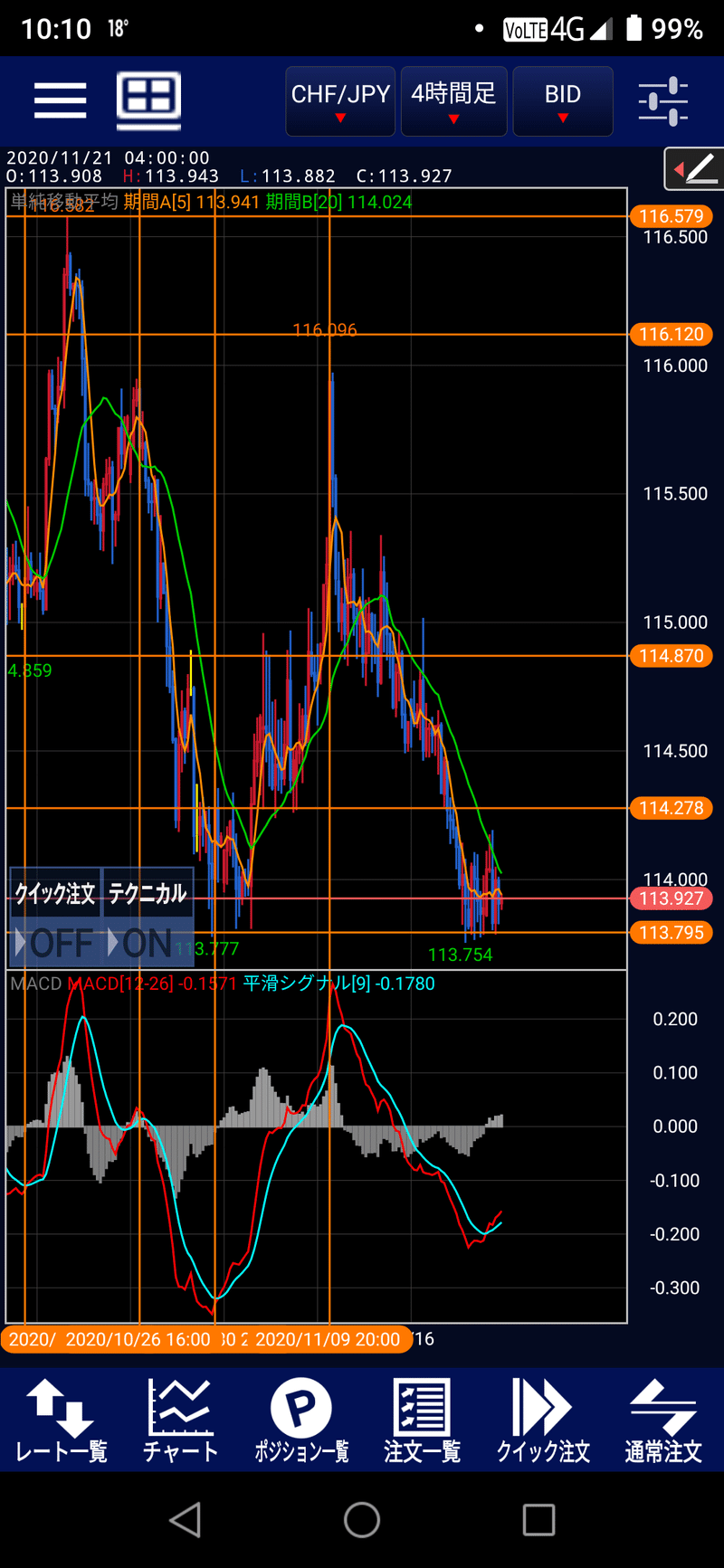The width and height of the screenshot is (724, 1568).
Task: Set quick order to ON
Action: 148,943
